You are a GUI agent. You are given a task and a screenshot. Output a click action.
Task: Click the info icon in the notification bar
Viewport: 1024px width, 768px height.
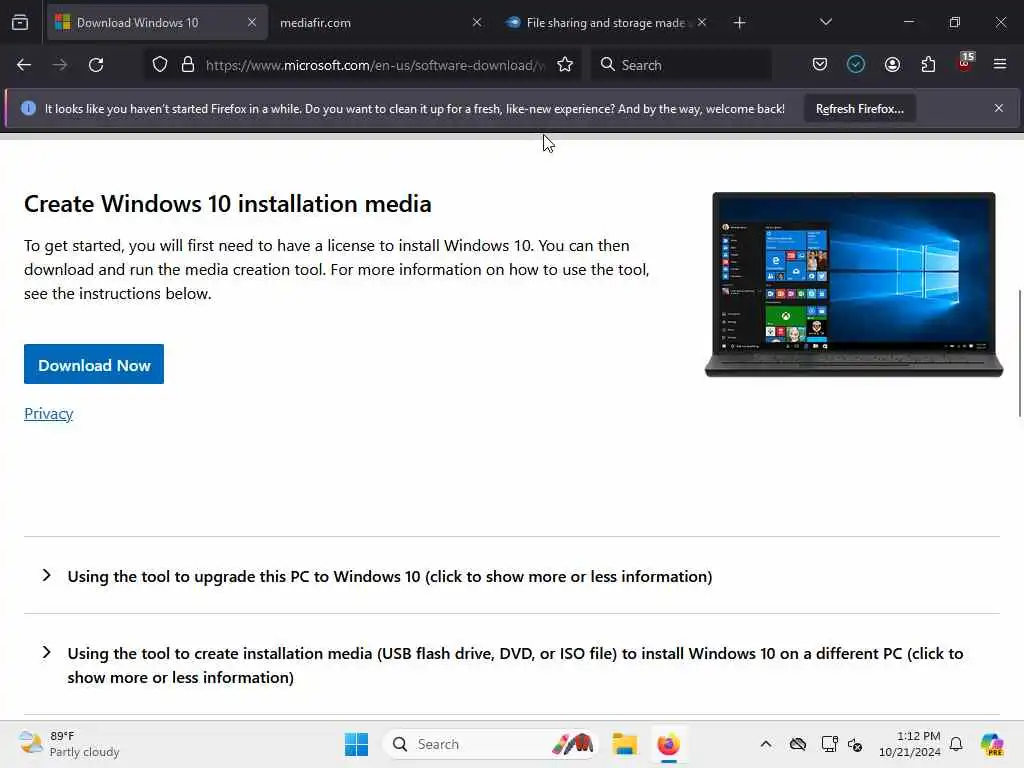(28, 108)
